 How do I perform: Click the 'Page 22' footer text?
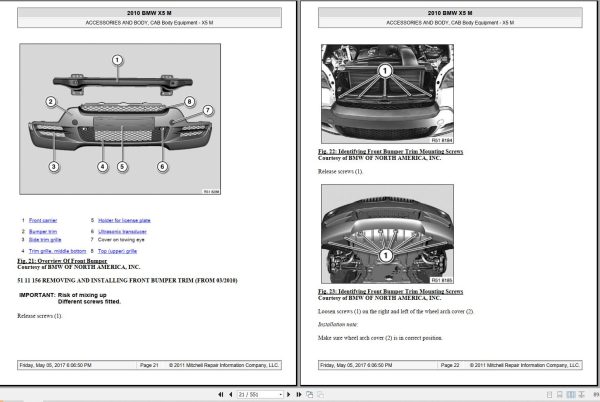[450, 365]
